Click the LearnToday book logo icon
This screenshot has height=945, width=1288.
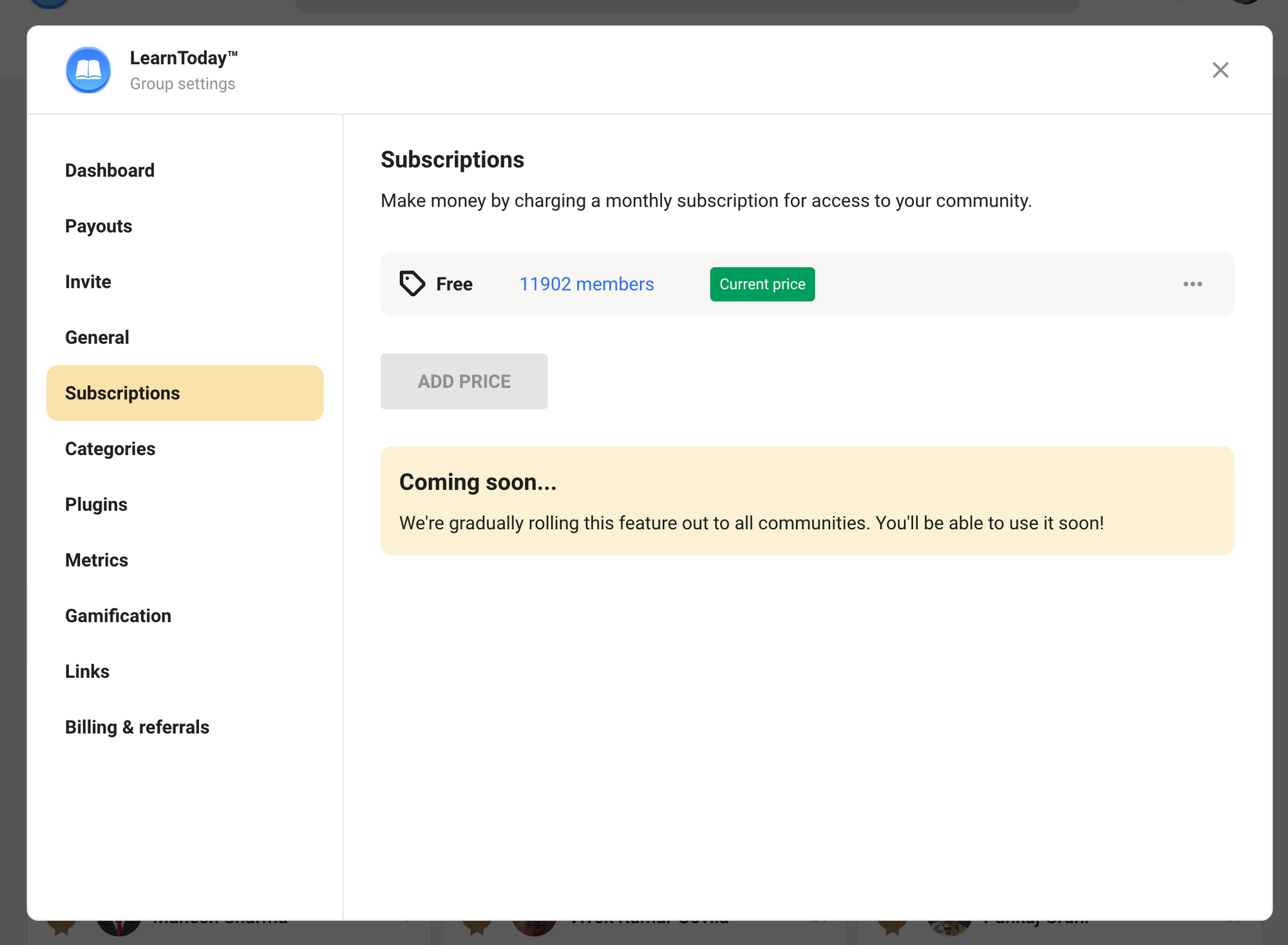click(88, 70)
